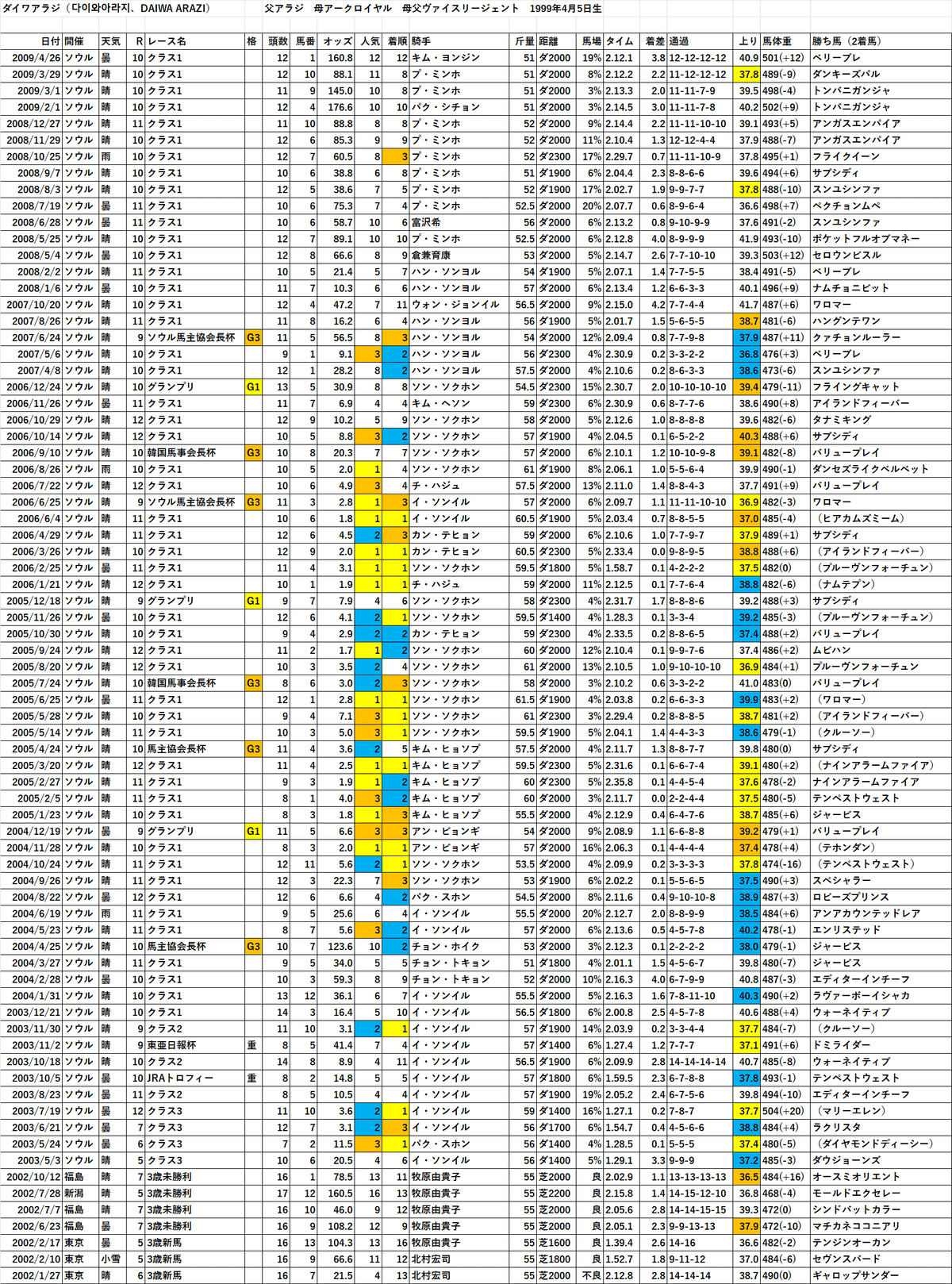Select the odds value 176.6
This screenshot has width=952, height=1284.
pos(340,107)
